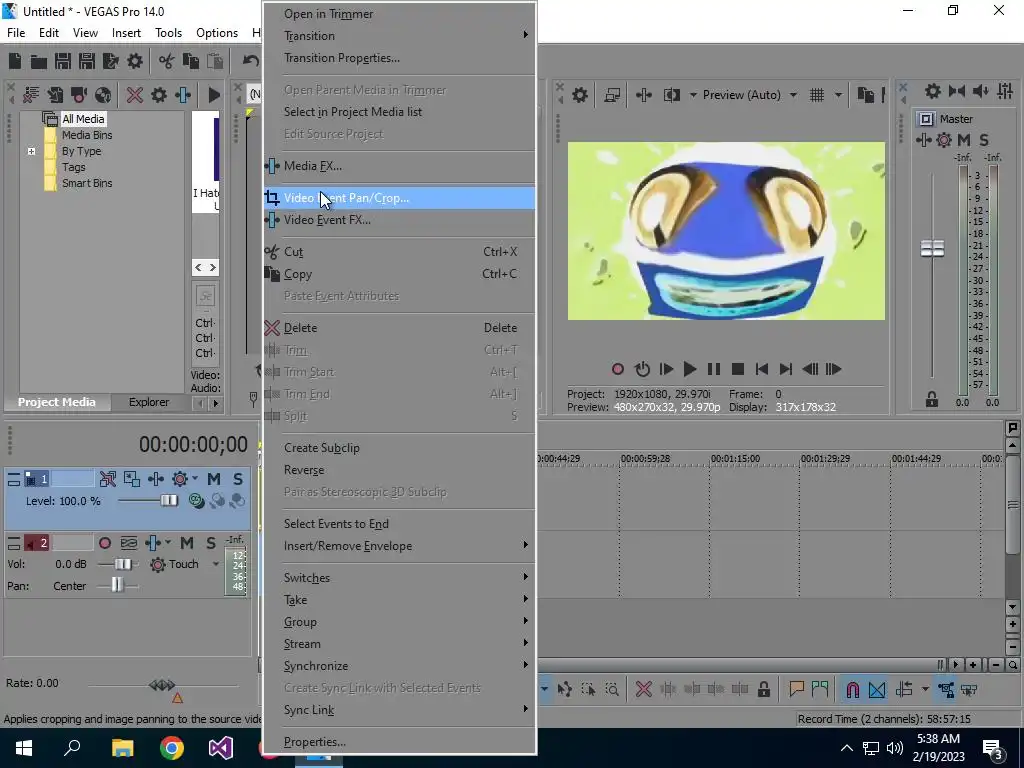Viewport: 1024px width, 768px height.
Task: Click the Stop button in preview transport
Action: (x=738, y=369)
